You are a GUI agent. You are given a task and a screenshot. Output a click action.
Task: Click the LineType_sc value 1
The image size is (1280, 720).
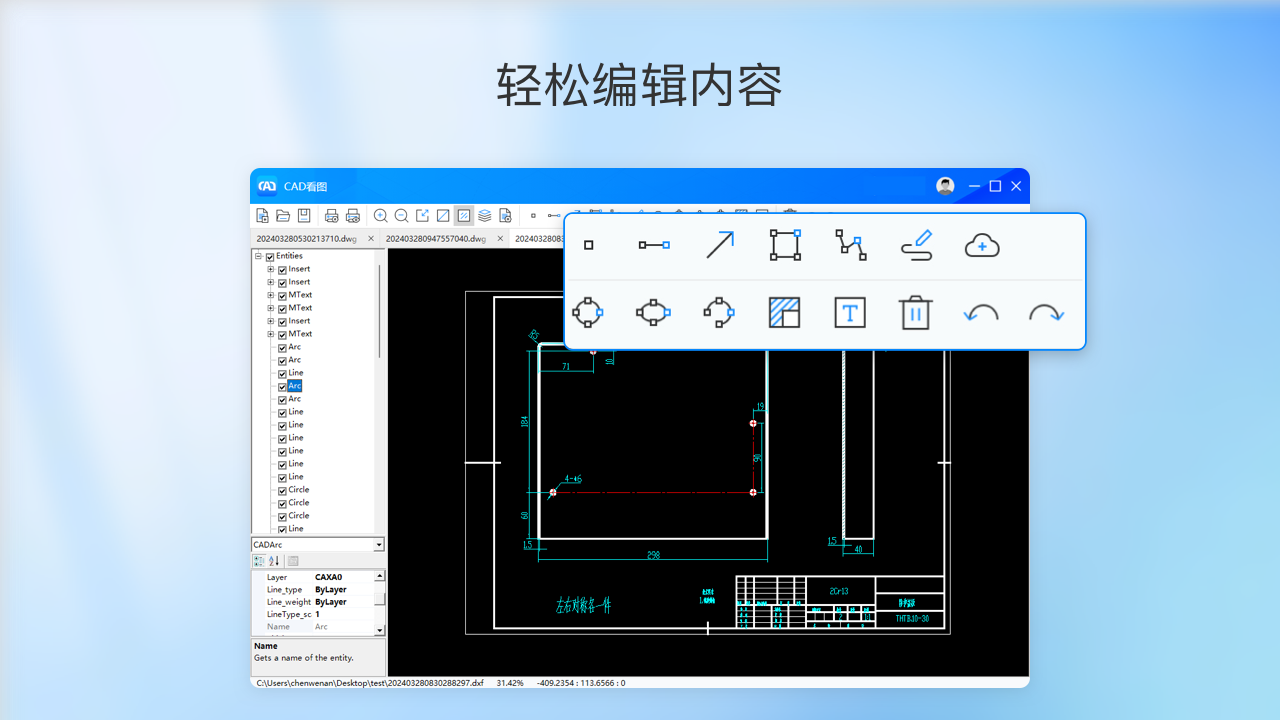(x=318, y=614)
